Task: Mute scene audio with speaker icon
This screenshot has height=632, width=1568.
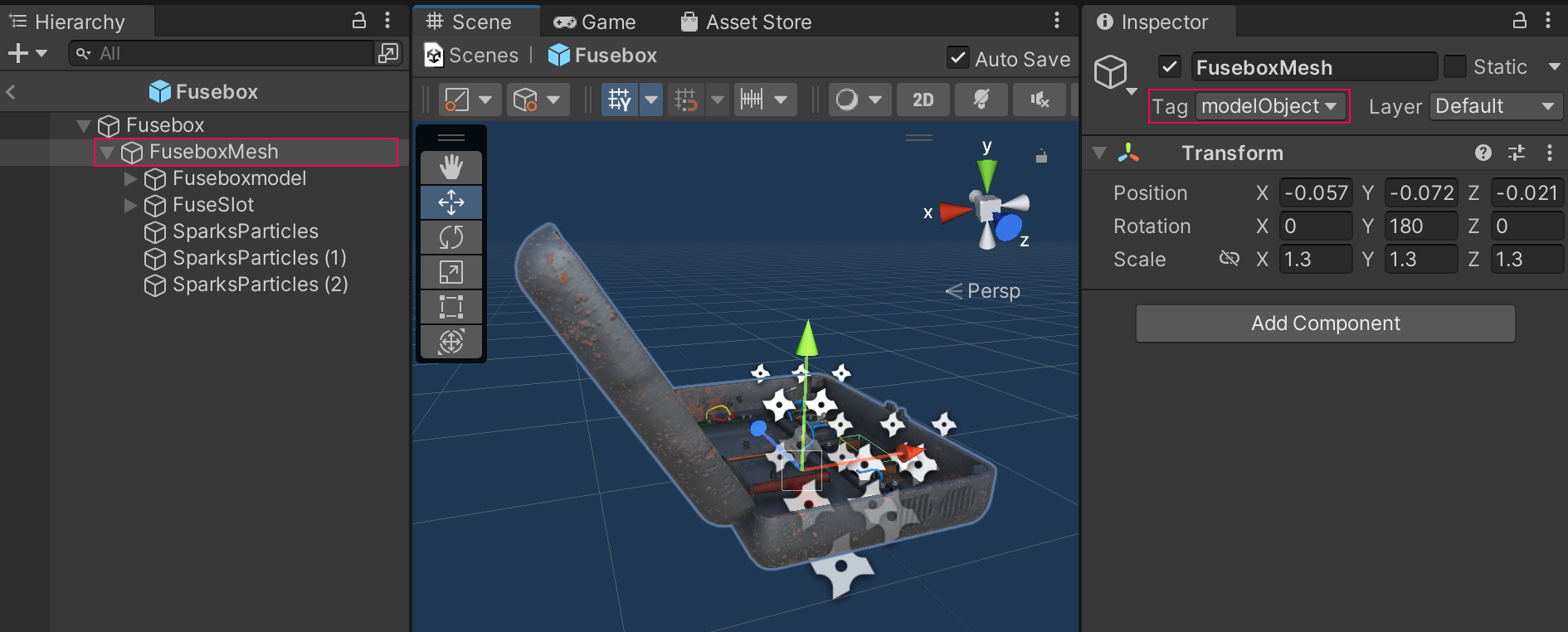Action: click(1039, 100)
